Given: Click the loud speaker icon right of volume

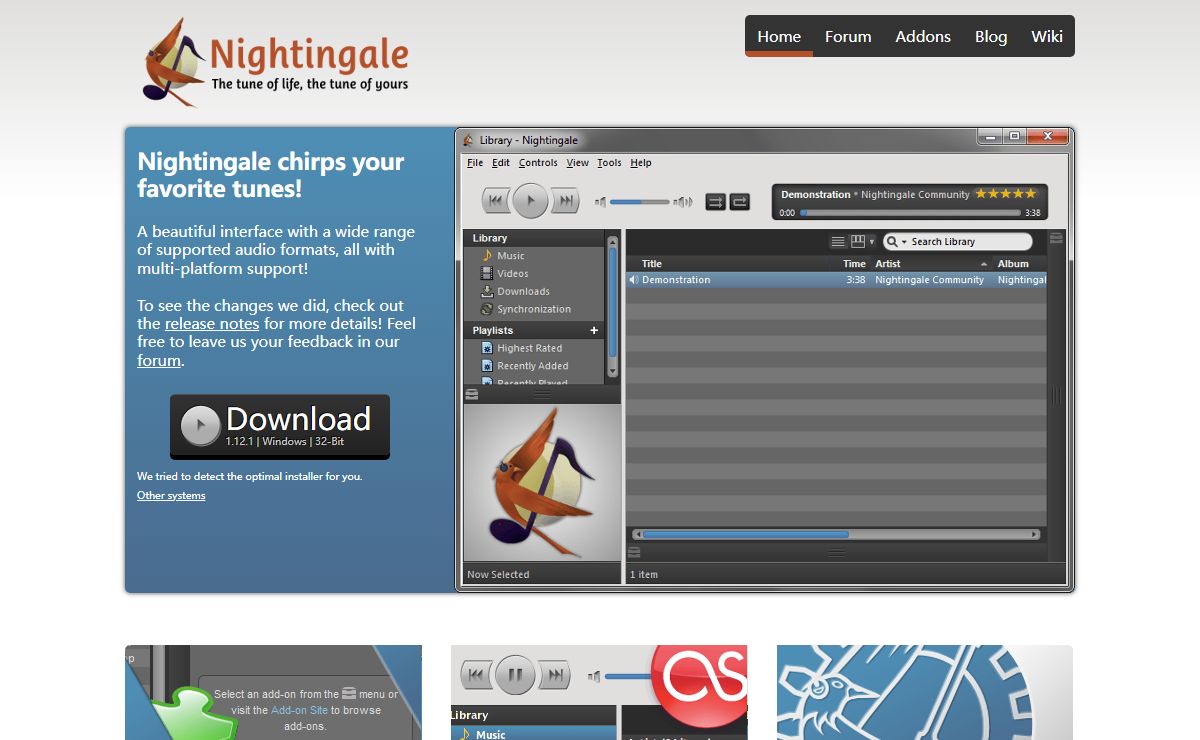Looking at the screenshot, I should tap(683, 202).
